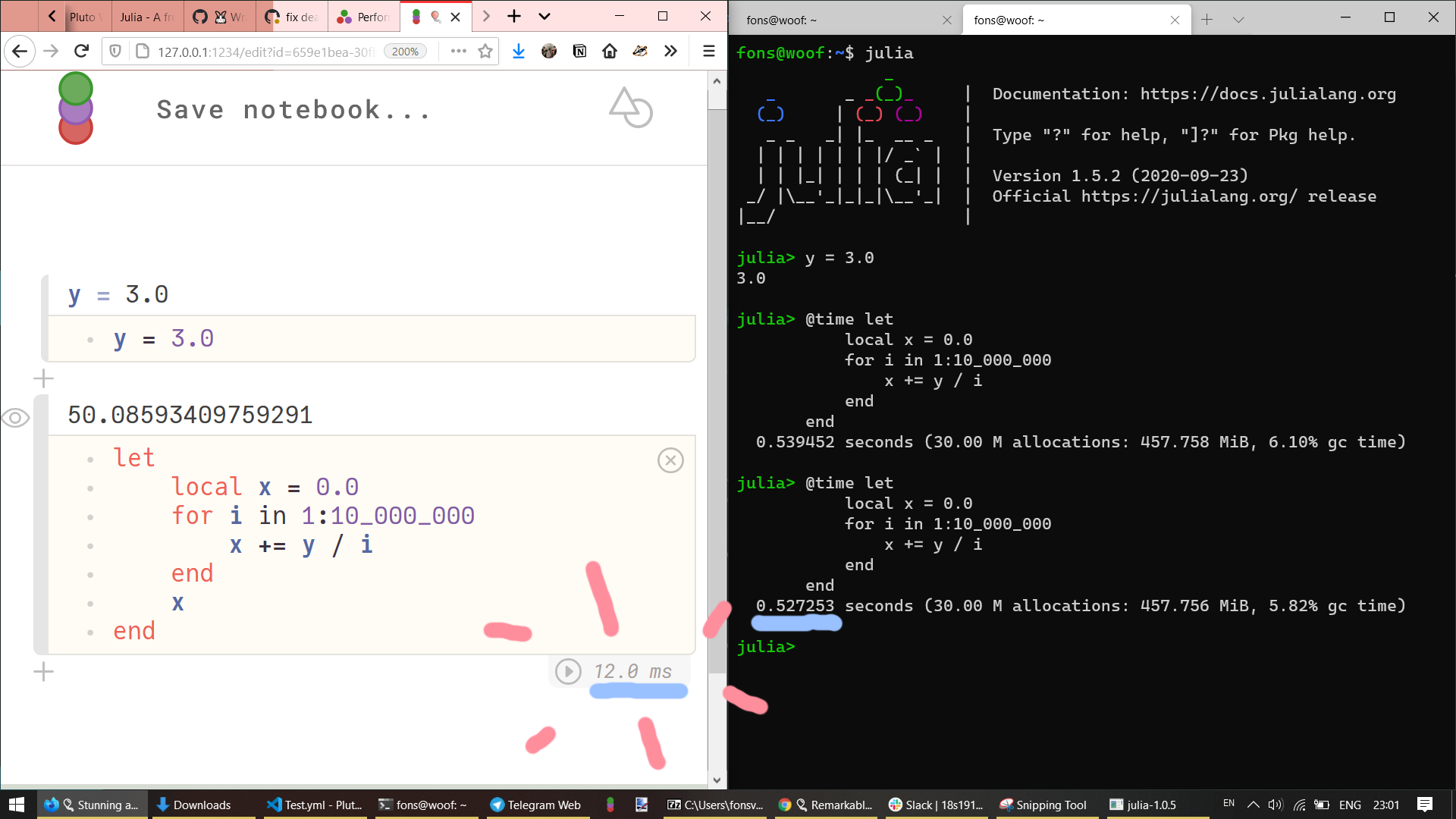The image size is (1456, 819).
Task: Toggle code visibility with eye icon
Action: click(15, 418)
